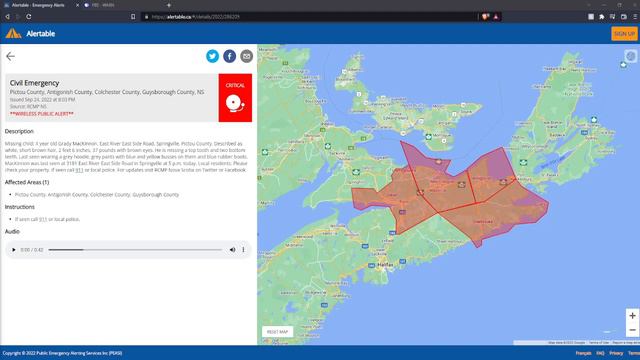Open the FAQ footer link
This screenshot has width=640, height=360.
pos(600,353)
